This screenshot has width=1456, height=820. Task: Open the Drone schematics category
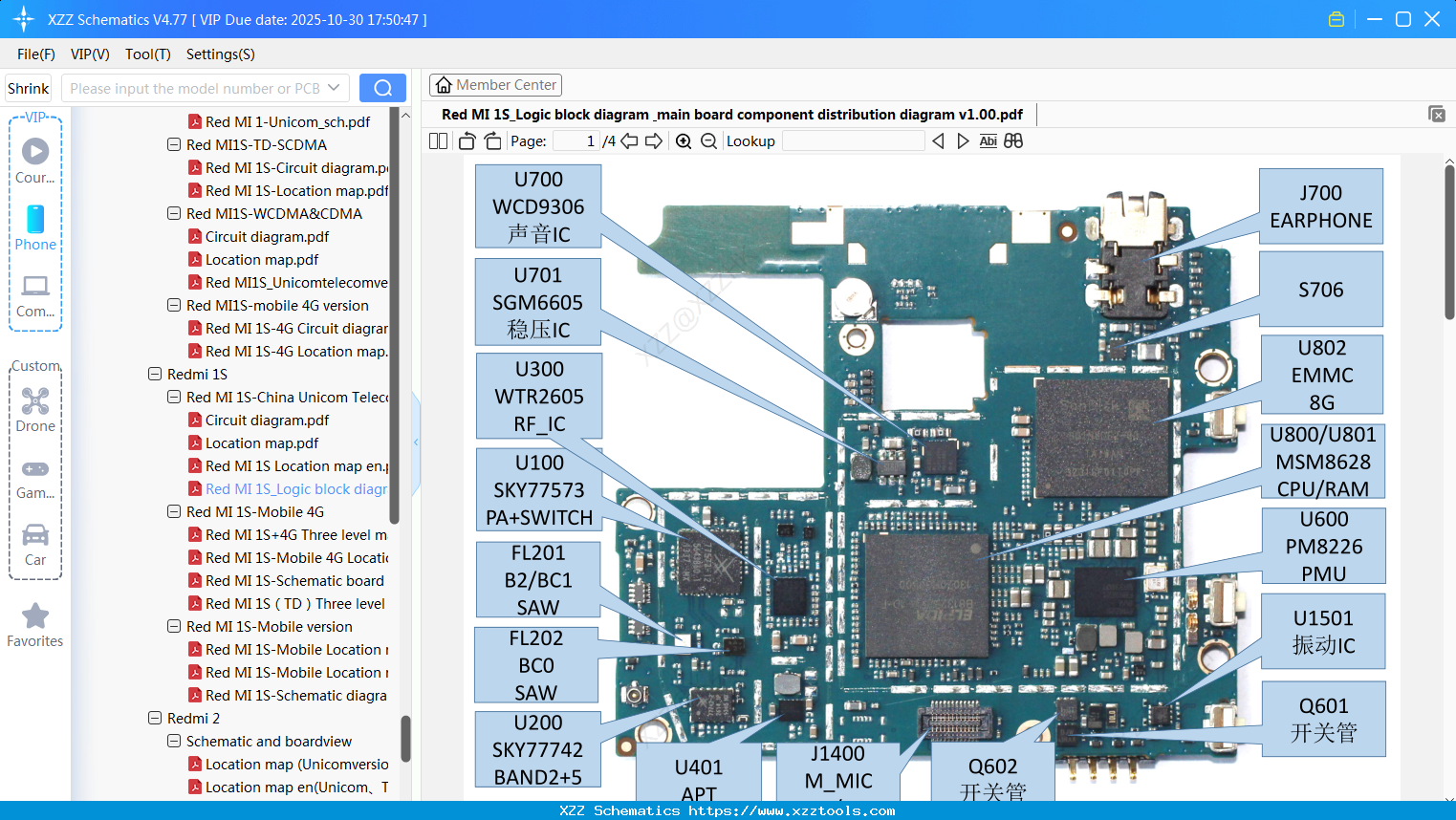[35, 406]
